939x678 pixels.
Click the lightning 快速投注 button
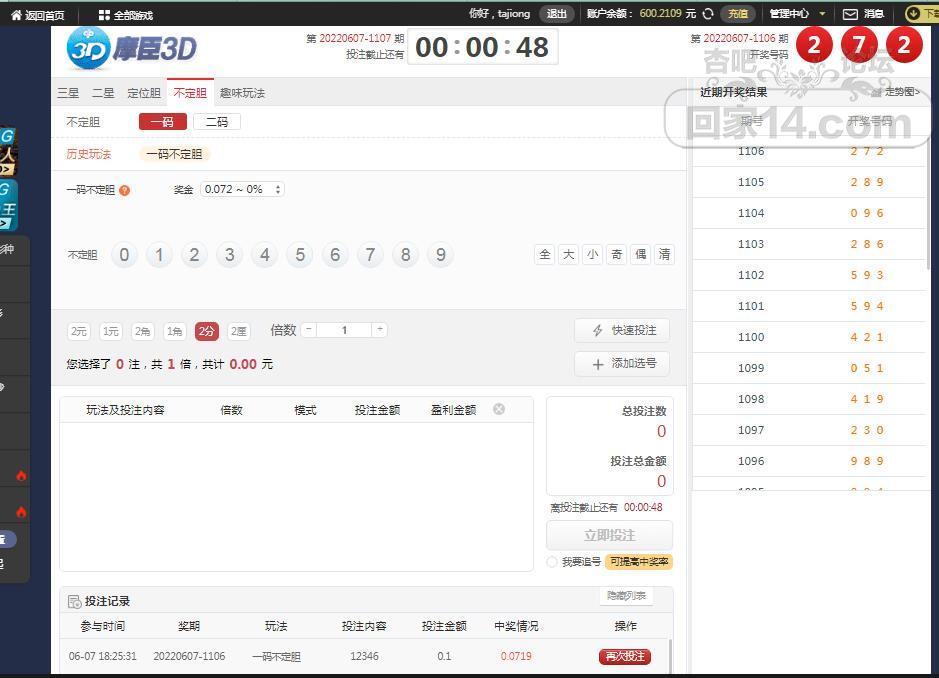click(x=622, y=331)
